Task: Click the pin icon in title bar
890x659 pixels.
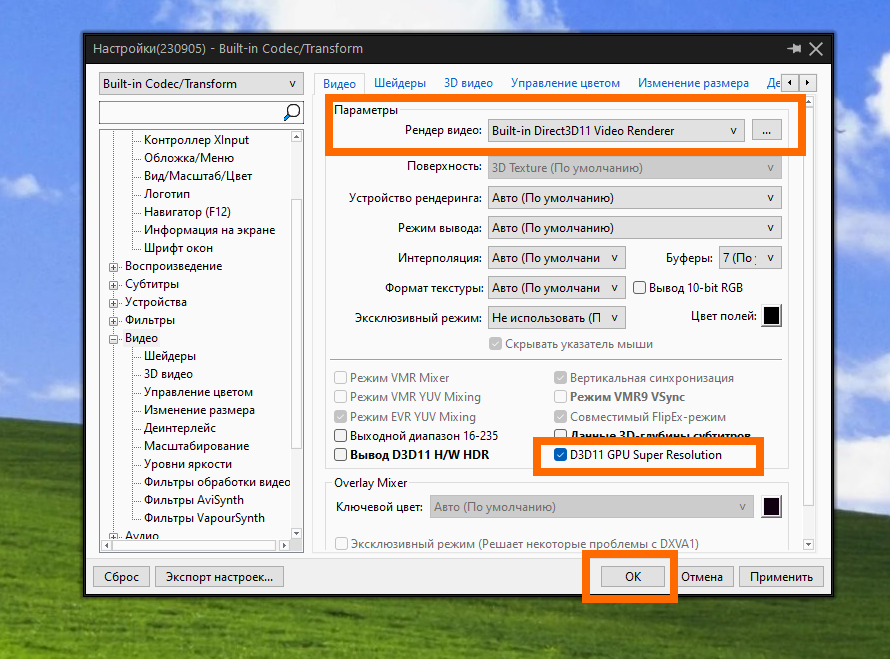Action: 794,49
